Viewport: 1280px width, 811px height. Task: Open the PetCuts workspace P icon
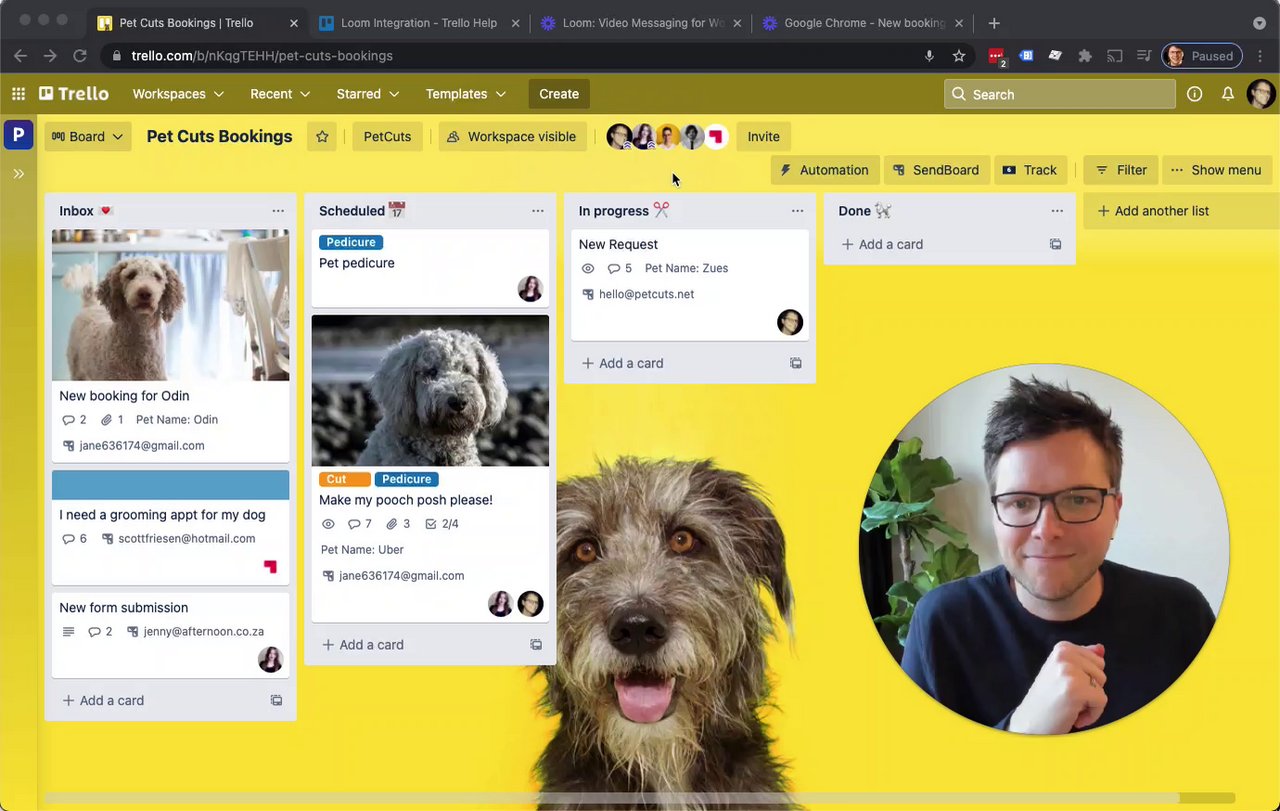coord(18,135)
